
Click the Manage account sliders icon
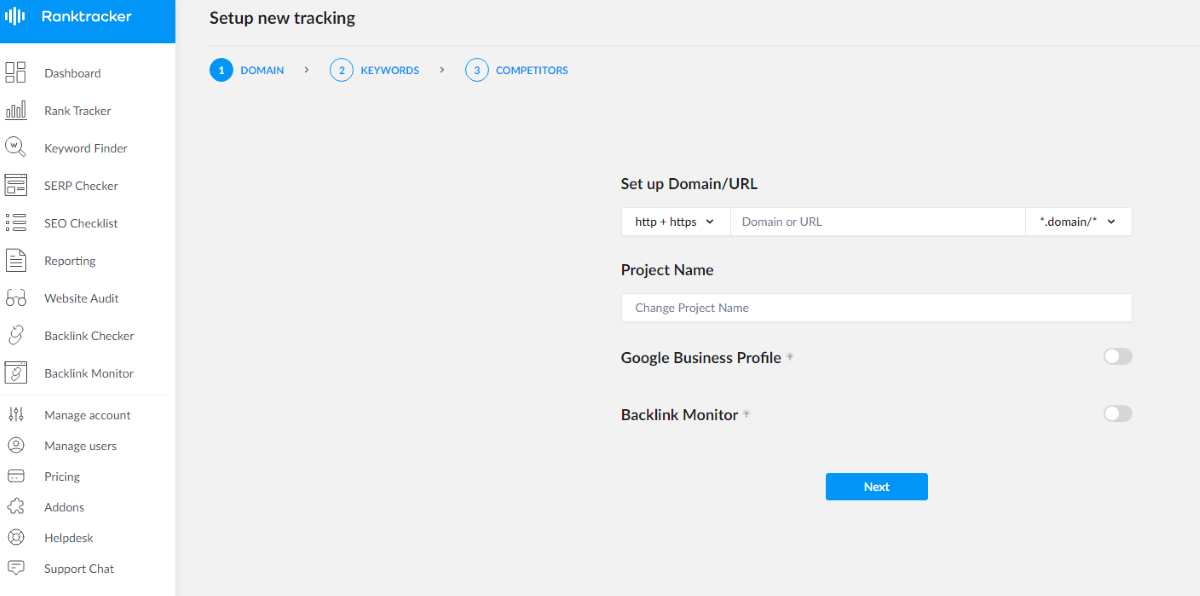(x=16, y=414)
